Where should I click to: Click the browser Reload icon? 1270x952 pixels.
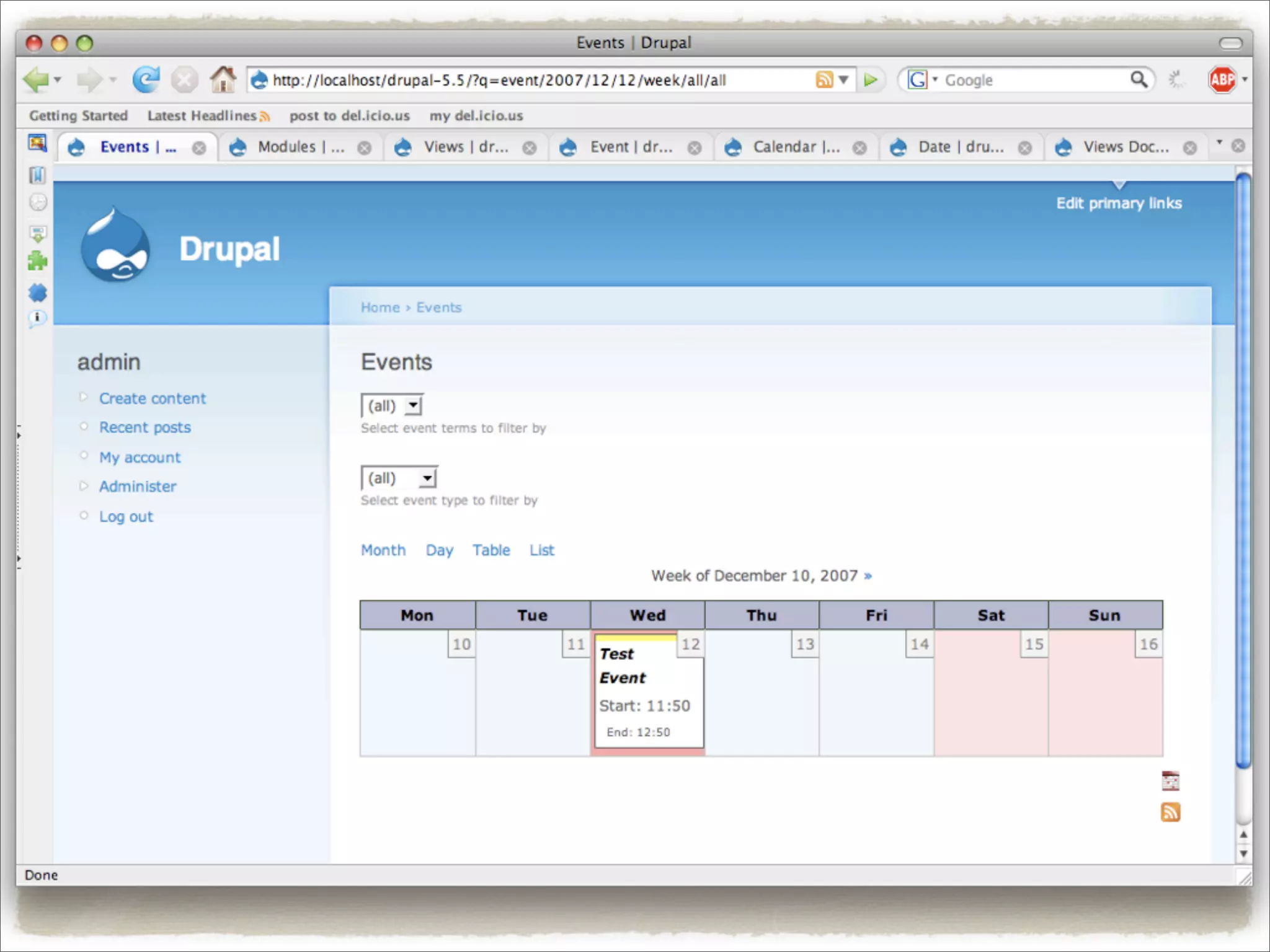(146, 80)
